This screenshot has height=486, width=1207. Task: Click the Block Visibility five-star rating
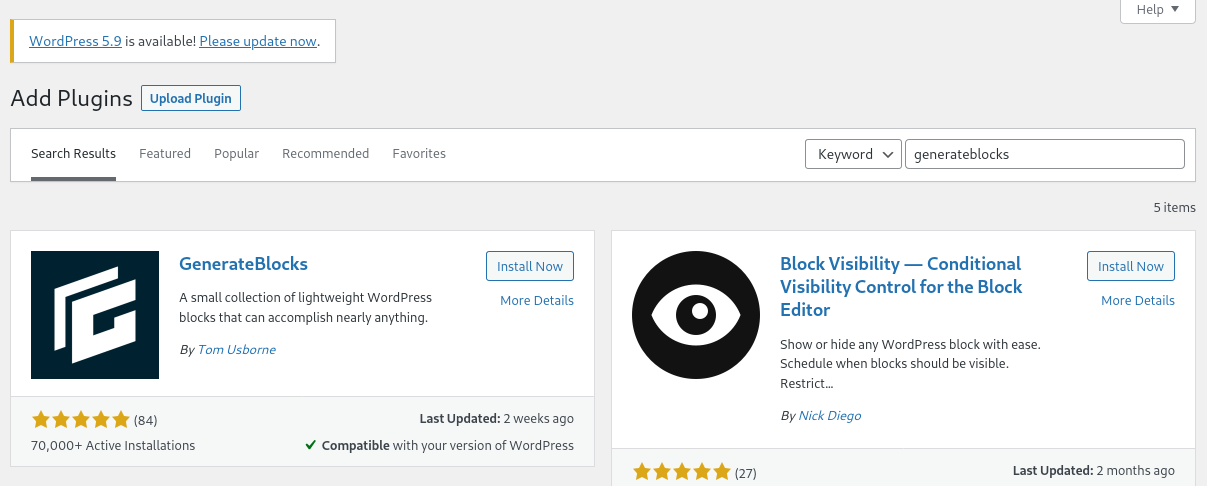click(x=682, y=471)
